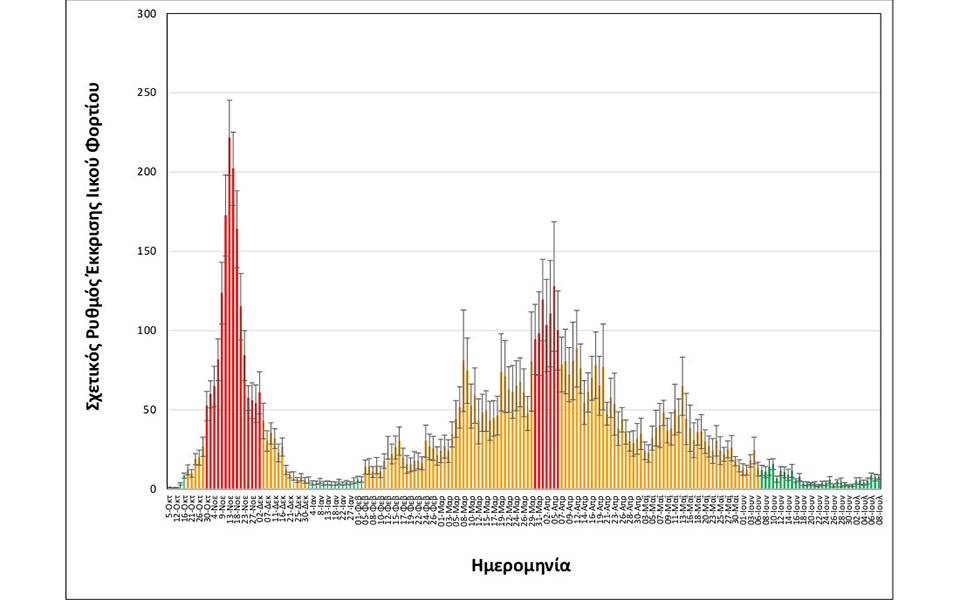This screenshot has height=600, width=960.
Task: Select the 300 y-axis tick label
Action: pyautogui.click(x=145, y=15)
